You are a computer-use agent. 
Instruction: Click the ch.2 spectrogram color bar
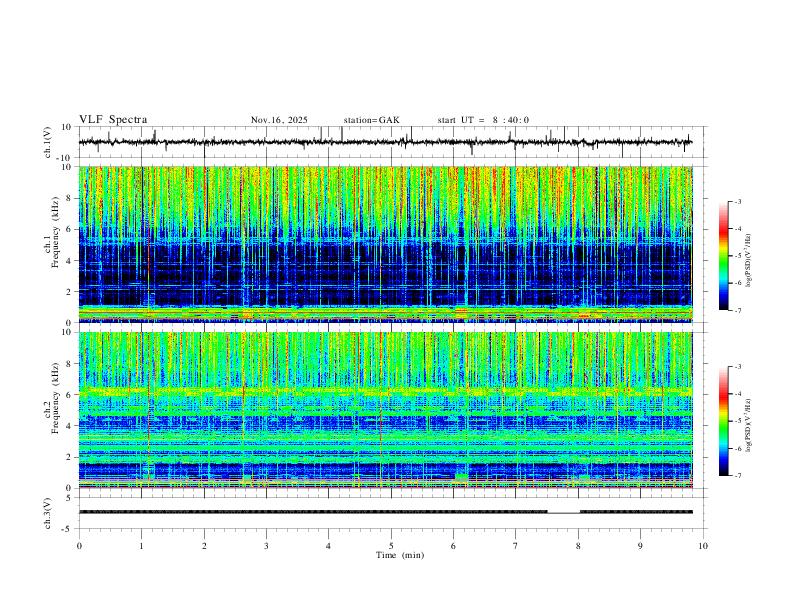click(723, 421)
